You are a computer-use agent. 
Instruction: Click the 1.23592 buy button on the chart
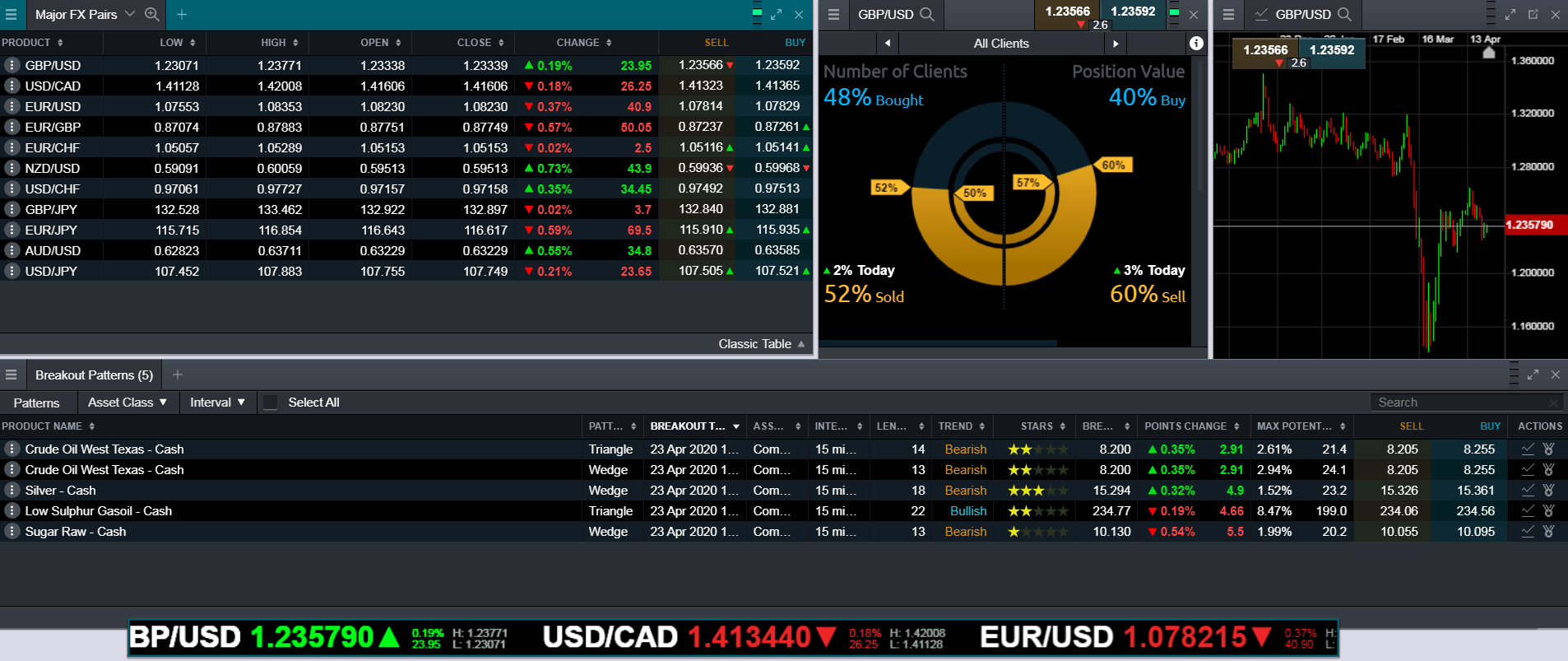[x=1332, y=50]
